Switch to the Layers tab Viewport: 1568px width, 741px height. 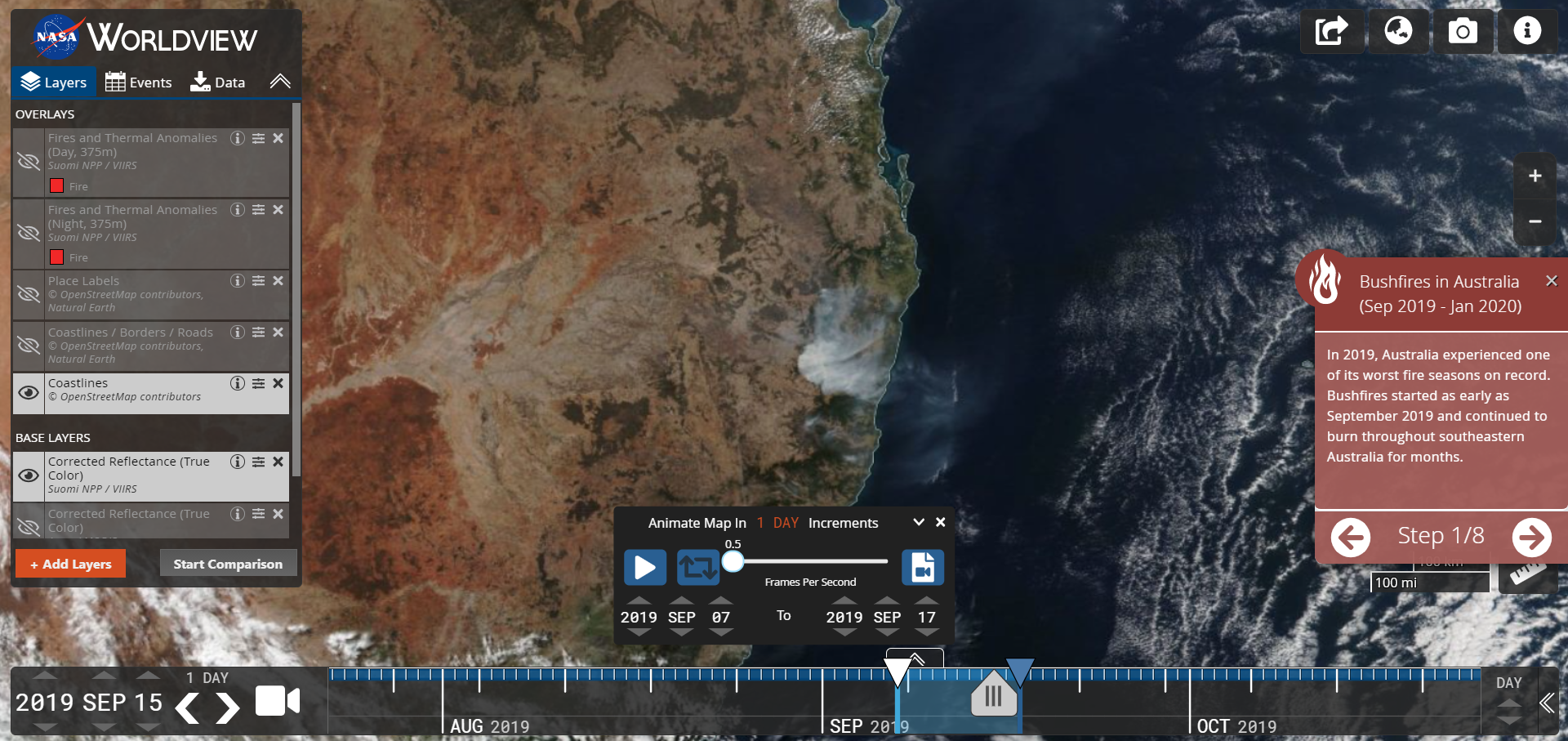[54, 83]
